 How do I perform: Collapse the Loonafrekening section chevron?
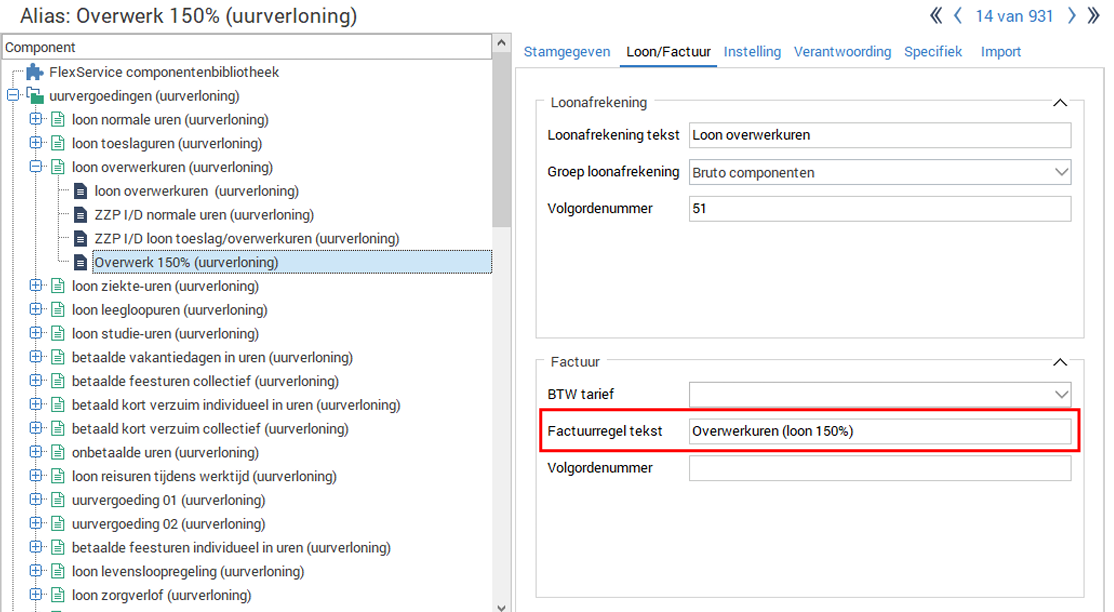point(1061,102)
